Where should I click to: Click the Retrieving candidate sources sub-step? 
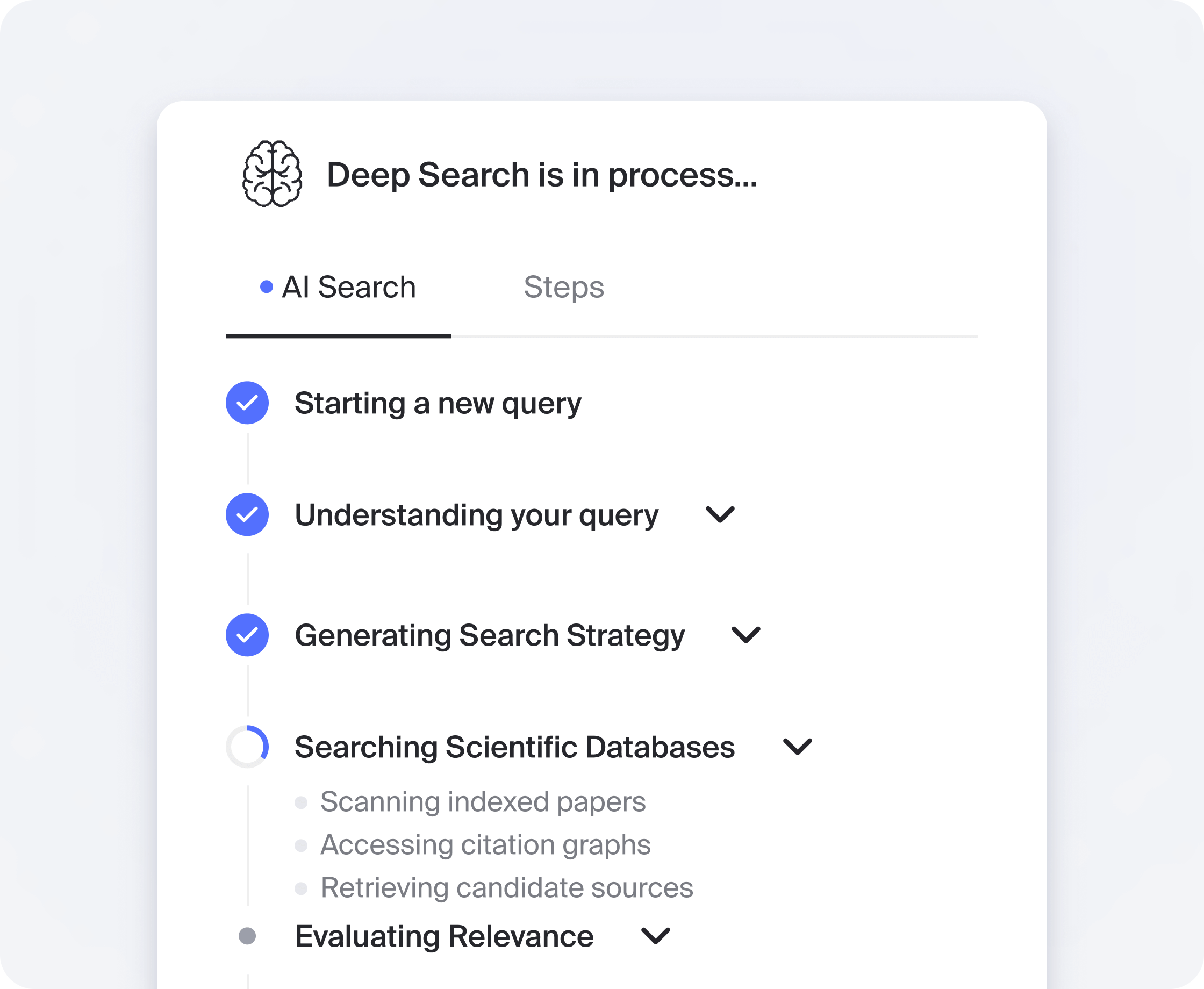[x=507, y=887]
